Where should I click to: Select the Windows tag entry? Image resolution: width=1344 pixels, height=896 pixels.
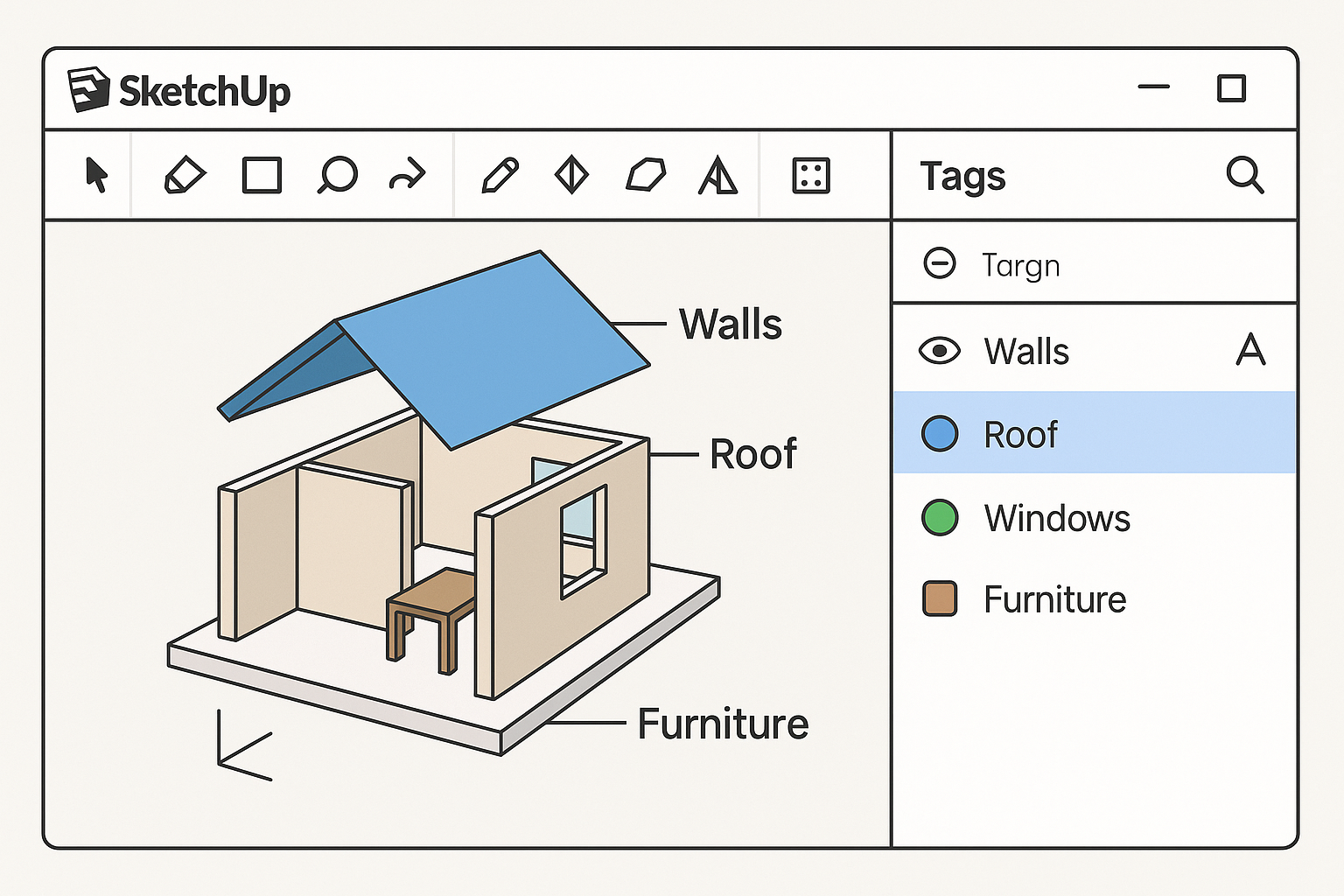pyautogui.click(x=1057, y=518)
